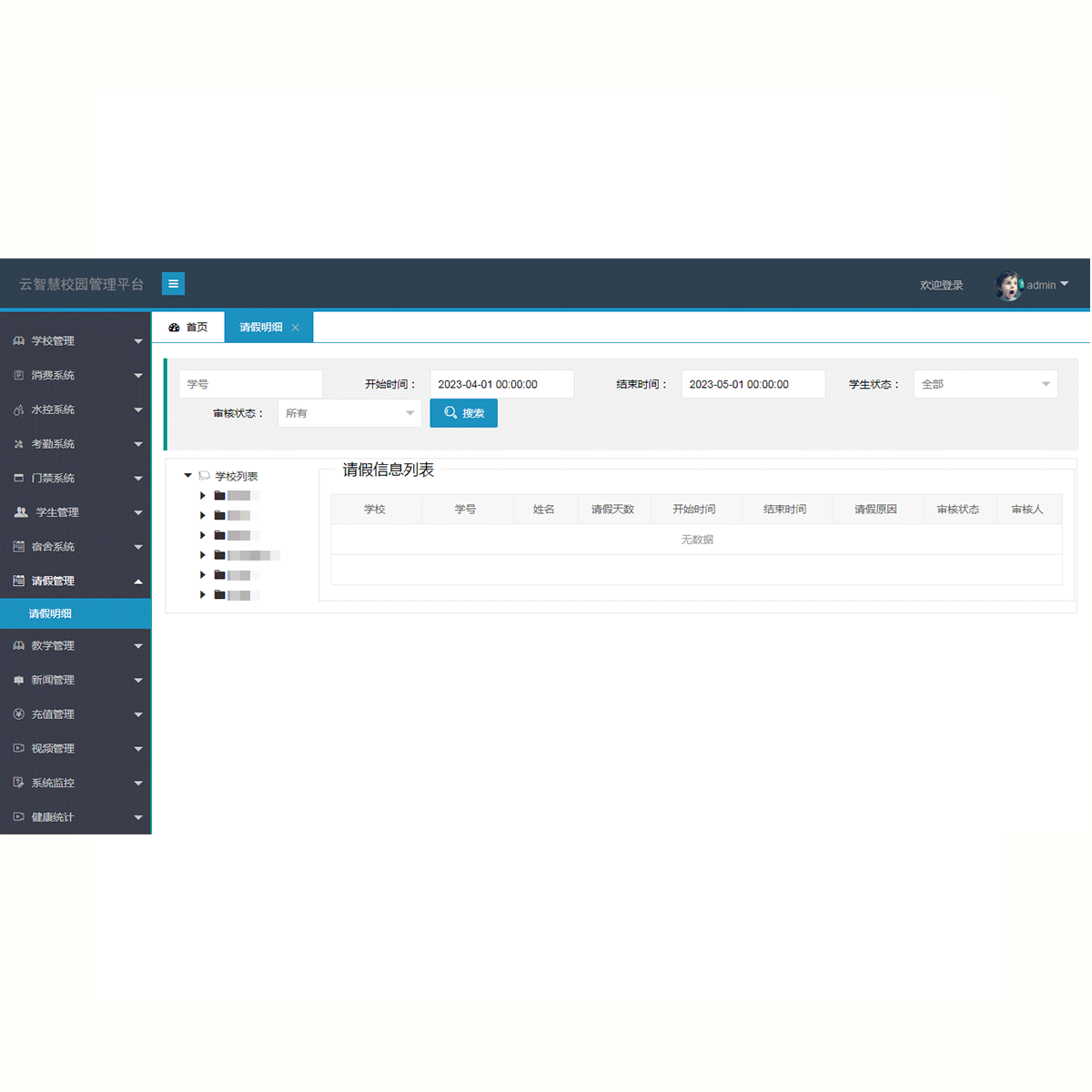Click the 学生管理 people icon

(x=20, y=512)
